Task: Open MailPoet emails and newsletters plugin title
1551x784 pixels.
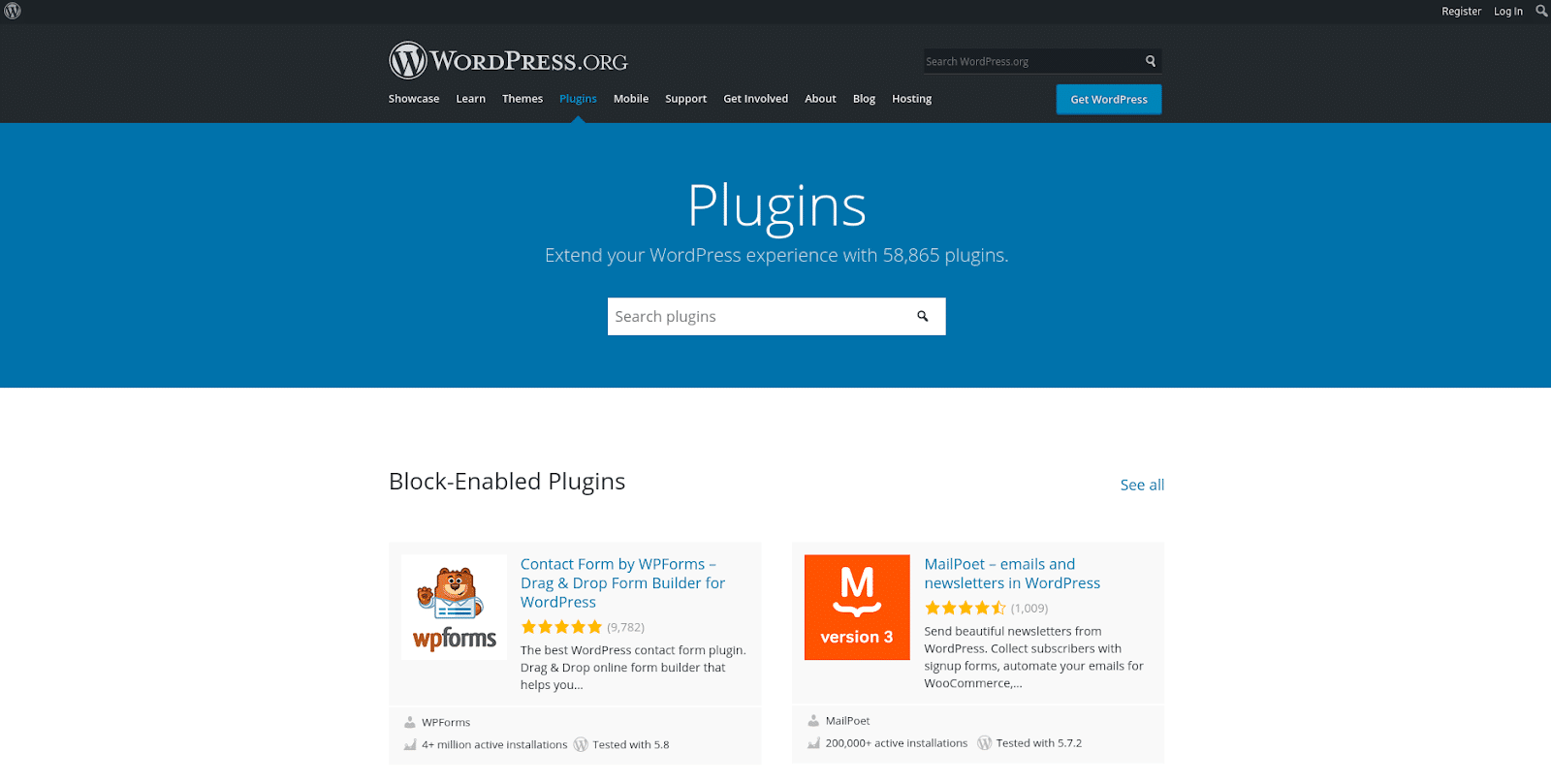Action: [1012, 574]
